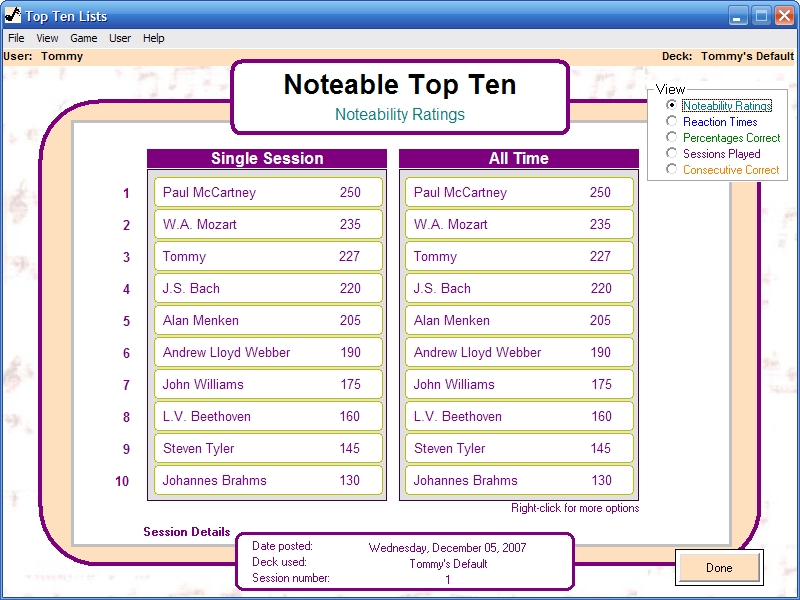The height and width of the screenshot is (600, 800).
Task: Click the Noteability Ratings subtitle under the title
Action: pos(400,114)
